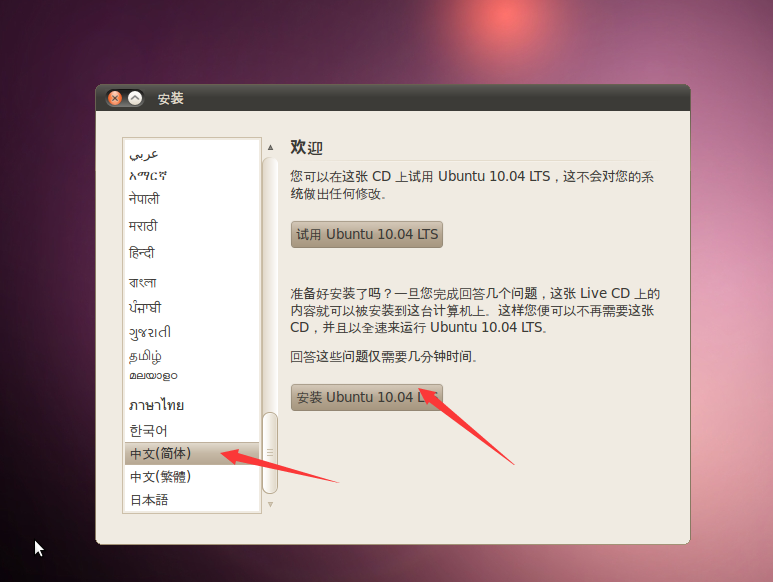Select ਪੰਜਾਬੀ language row
The height and width of the screenshot is (582, 773).
(x=192, y=308)
